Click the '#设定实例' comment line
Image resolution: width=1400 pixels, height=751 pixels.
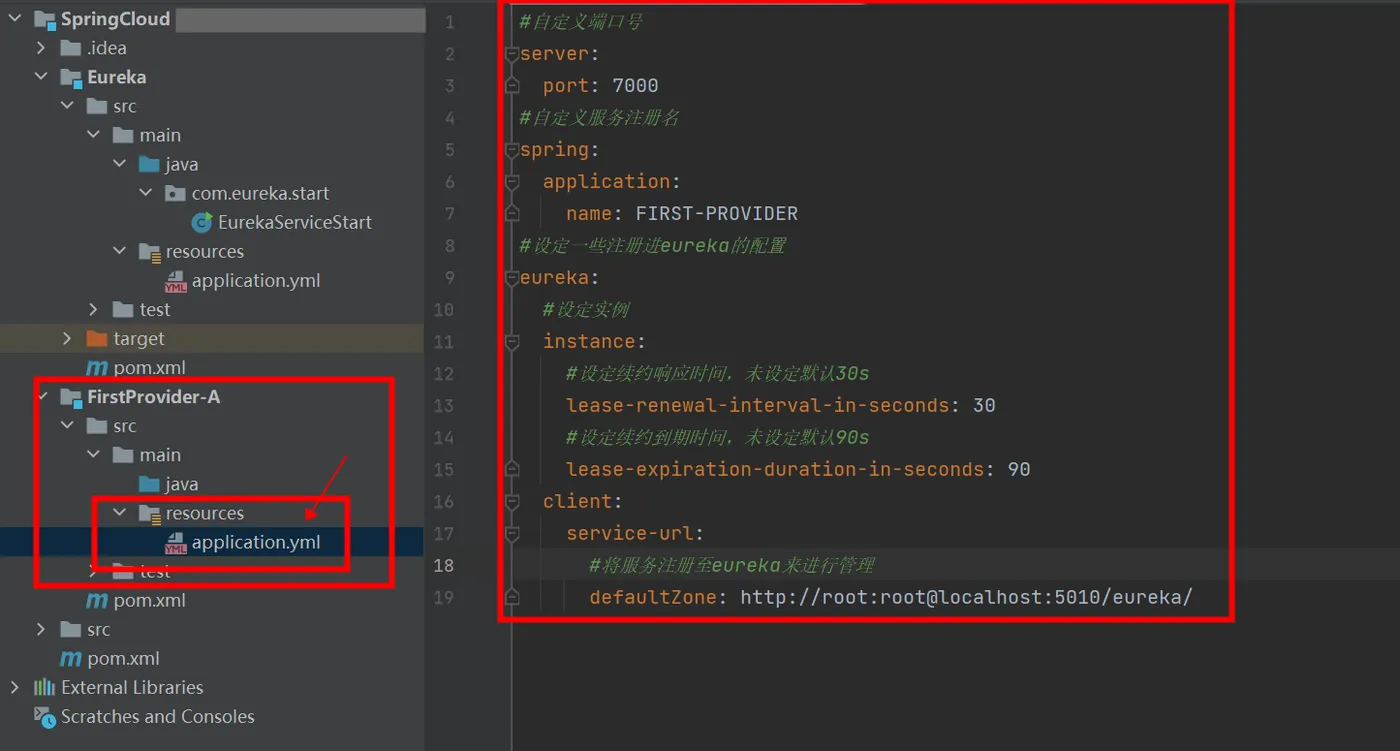586,310
